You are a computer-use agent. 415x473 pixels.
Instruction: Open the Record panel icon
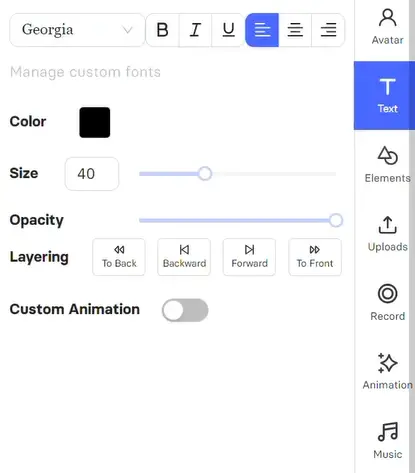(x=387, y=302)
